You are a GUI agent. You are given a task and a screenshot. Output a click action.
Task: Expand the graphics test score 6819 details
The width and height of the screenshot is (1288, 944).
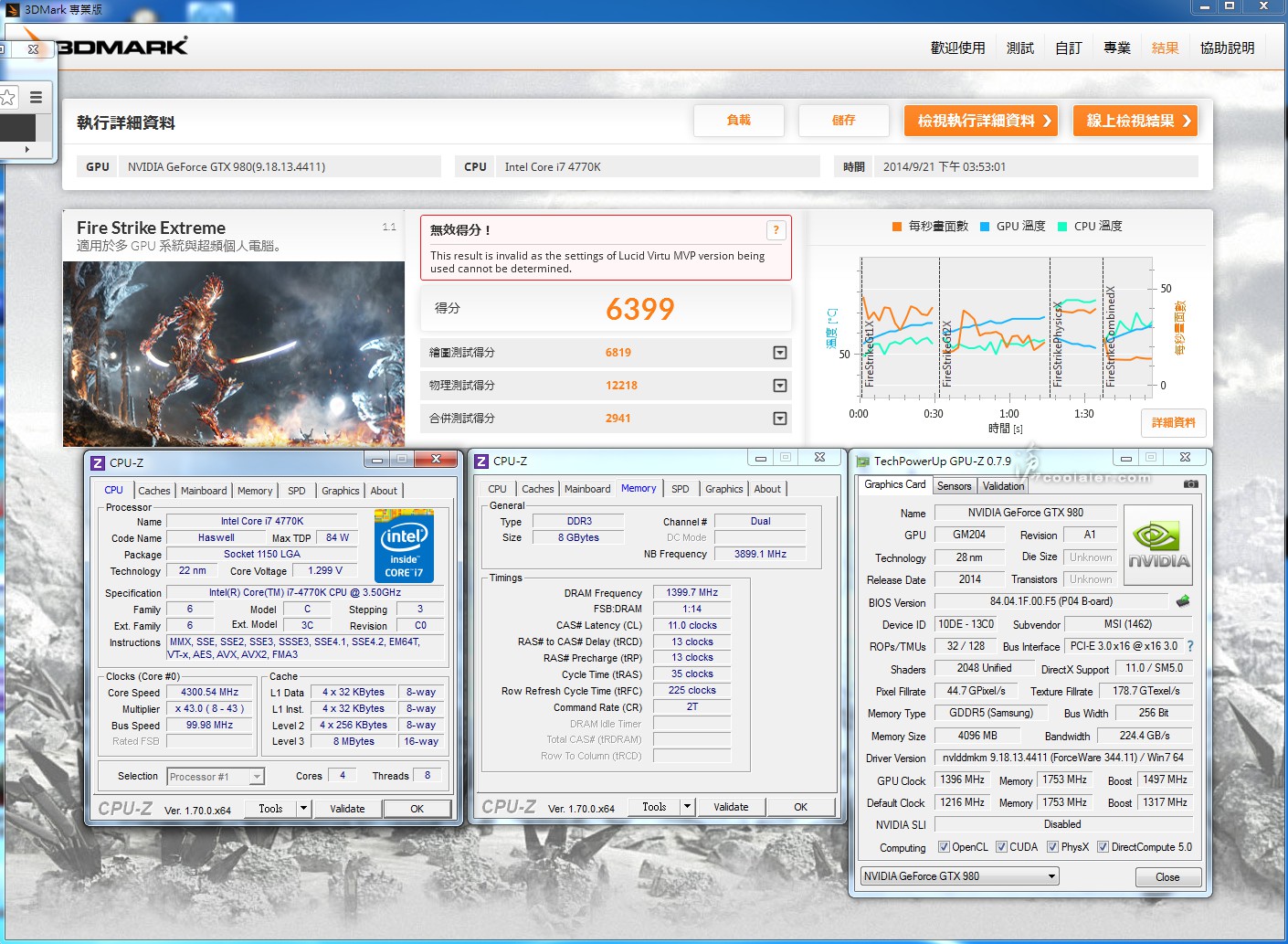coord(780,353)
